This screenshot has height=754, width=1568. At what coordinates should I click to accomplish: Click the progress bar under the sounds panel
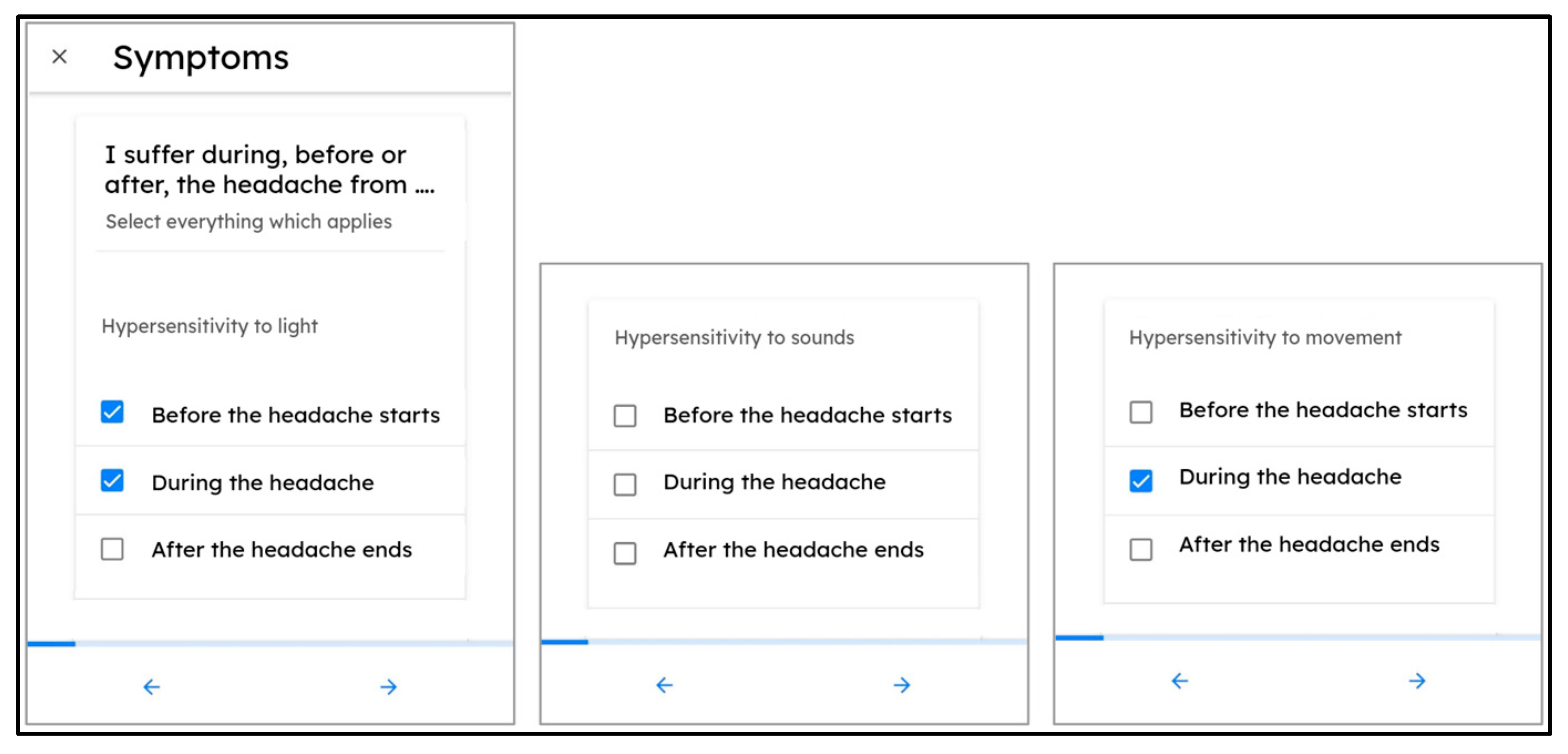tap(784, 642)
